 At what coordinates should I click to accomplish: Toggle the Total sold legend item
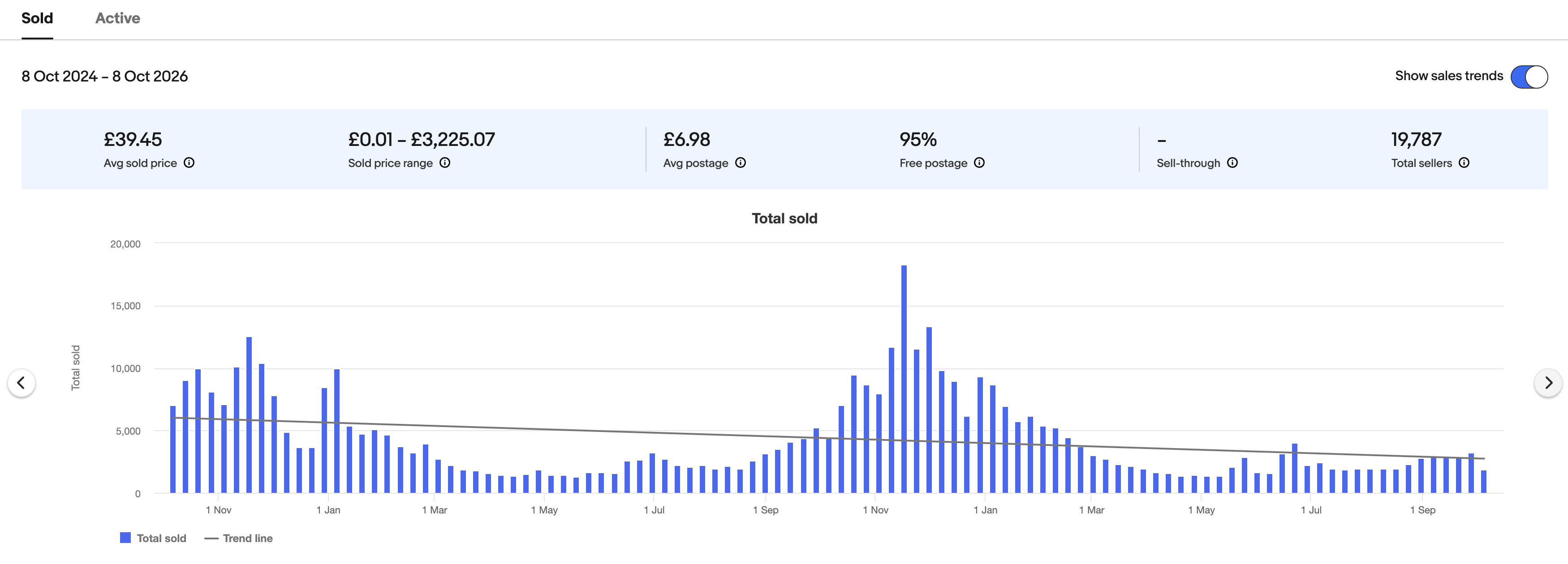[x=153, y=538]
